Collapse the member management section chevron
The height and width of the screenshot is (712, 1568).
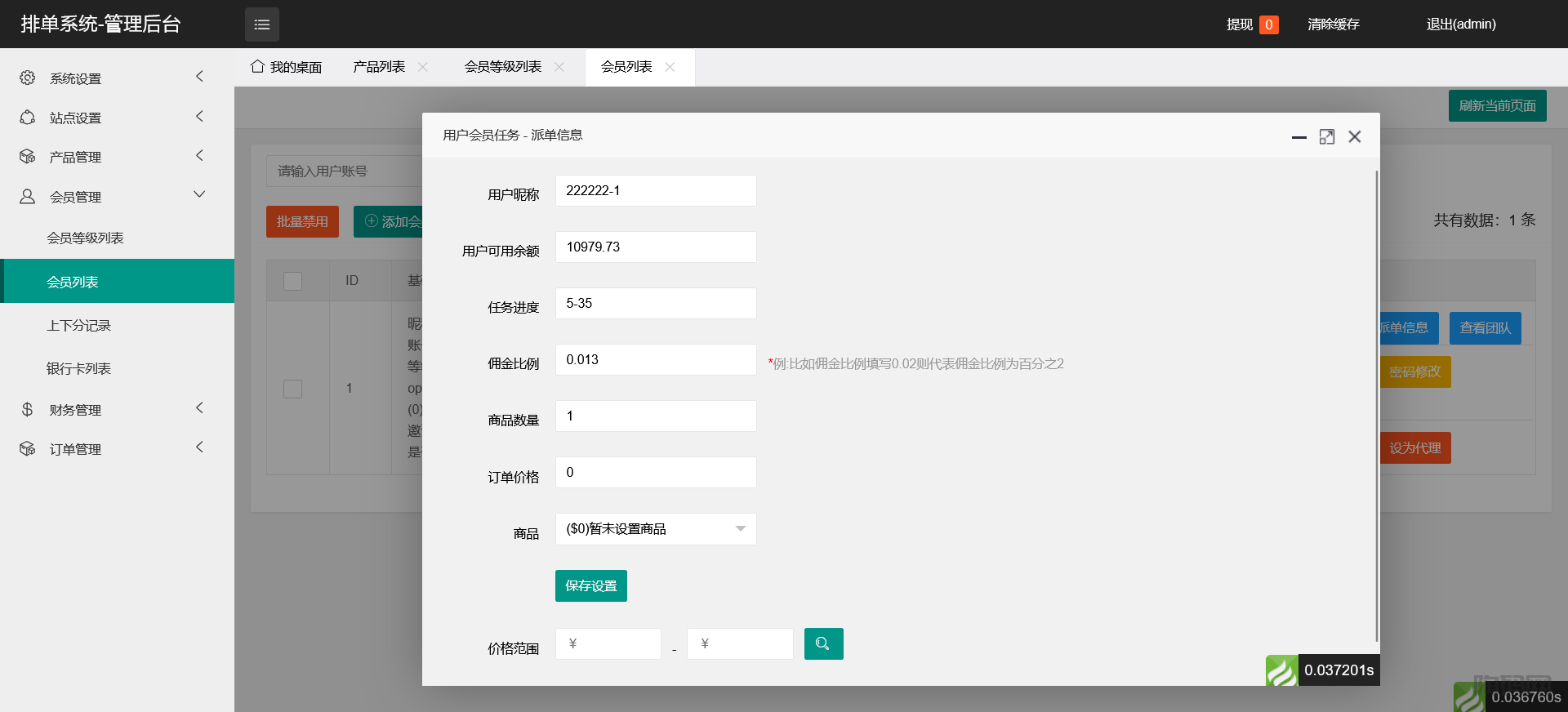pyautogui.click(x=199, y=194)
